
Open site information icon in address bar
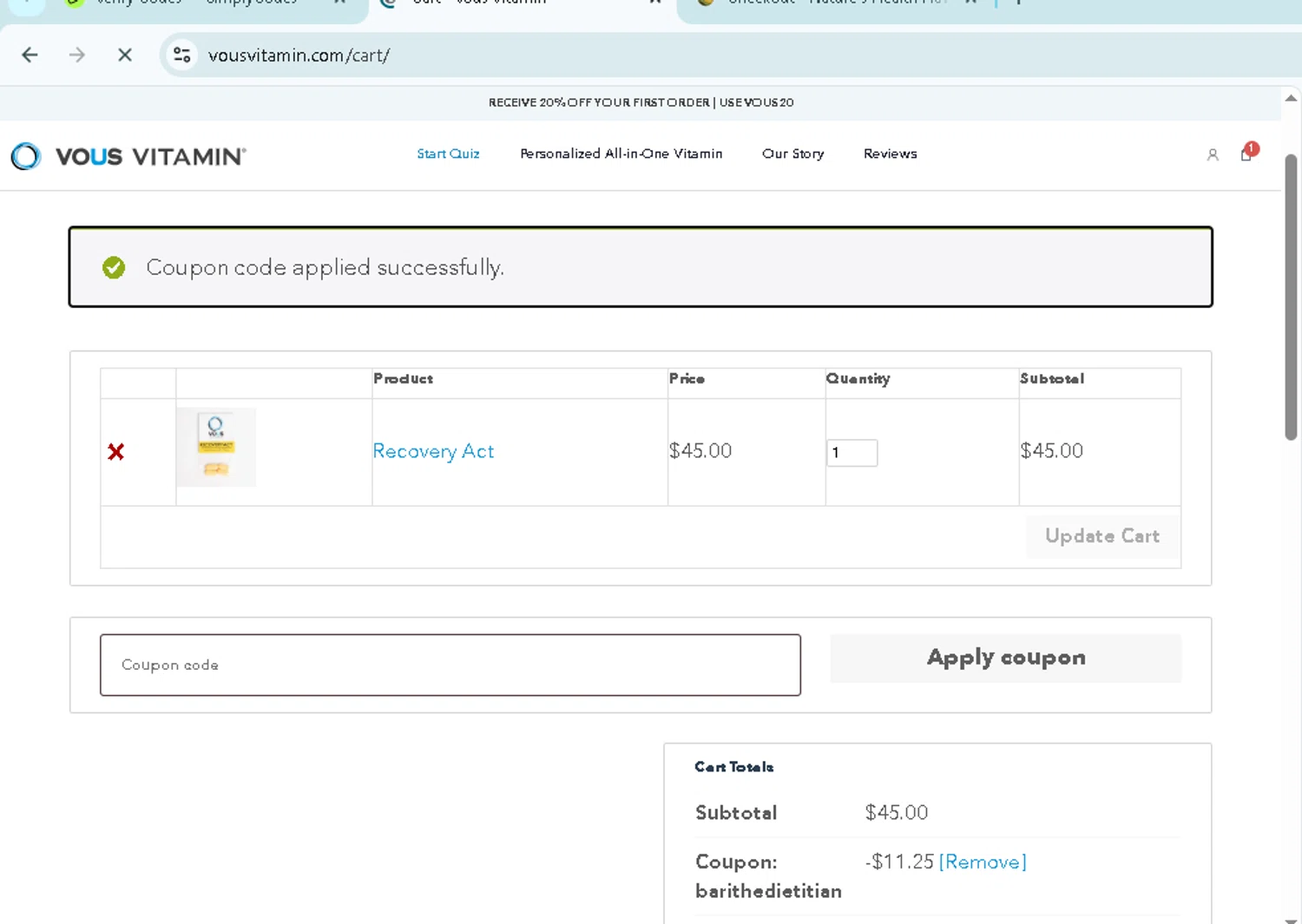(181, 56)
